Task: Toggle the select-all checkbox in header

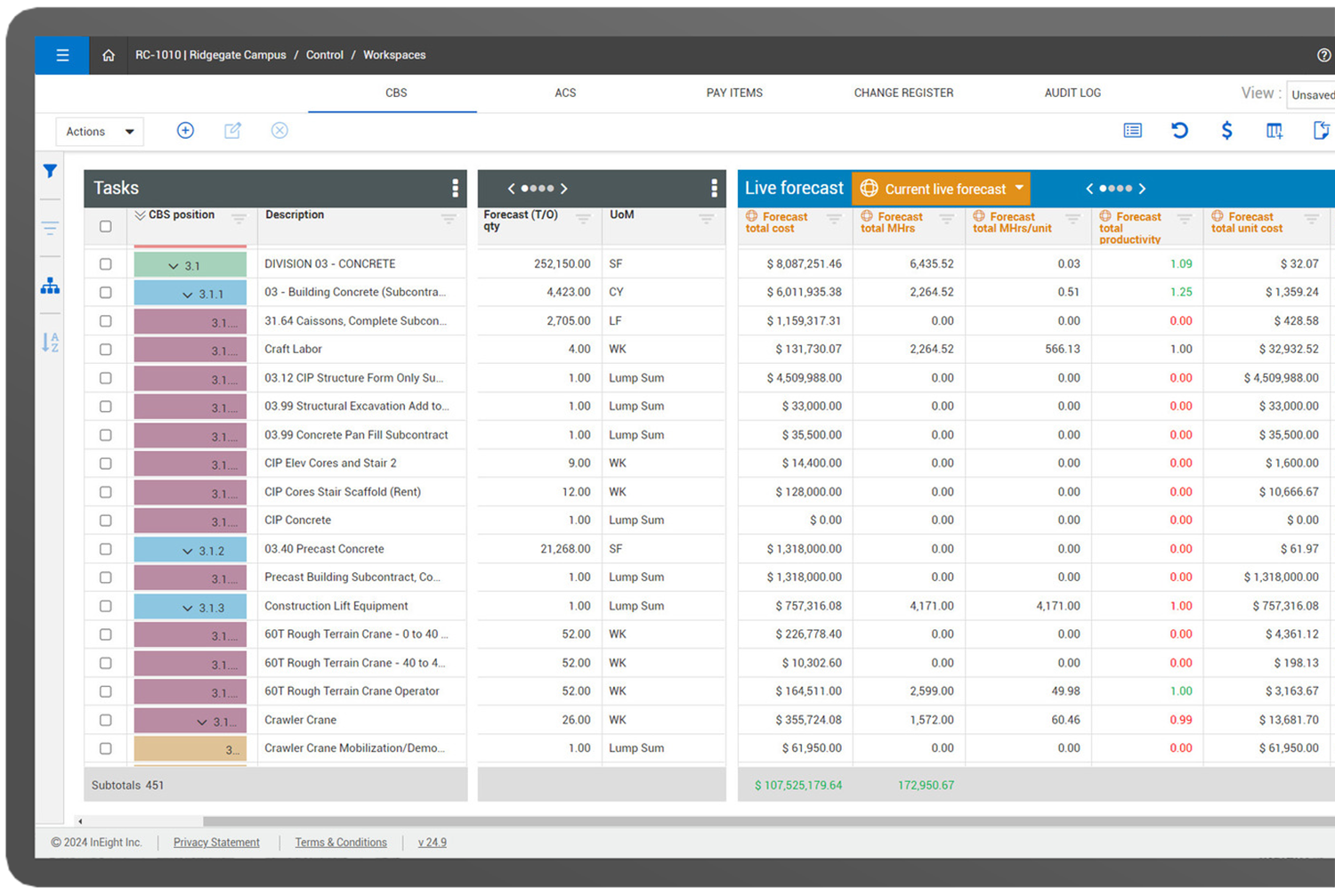Action: click(x=106, y=226)
